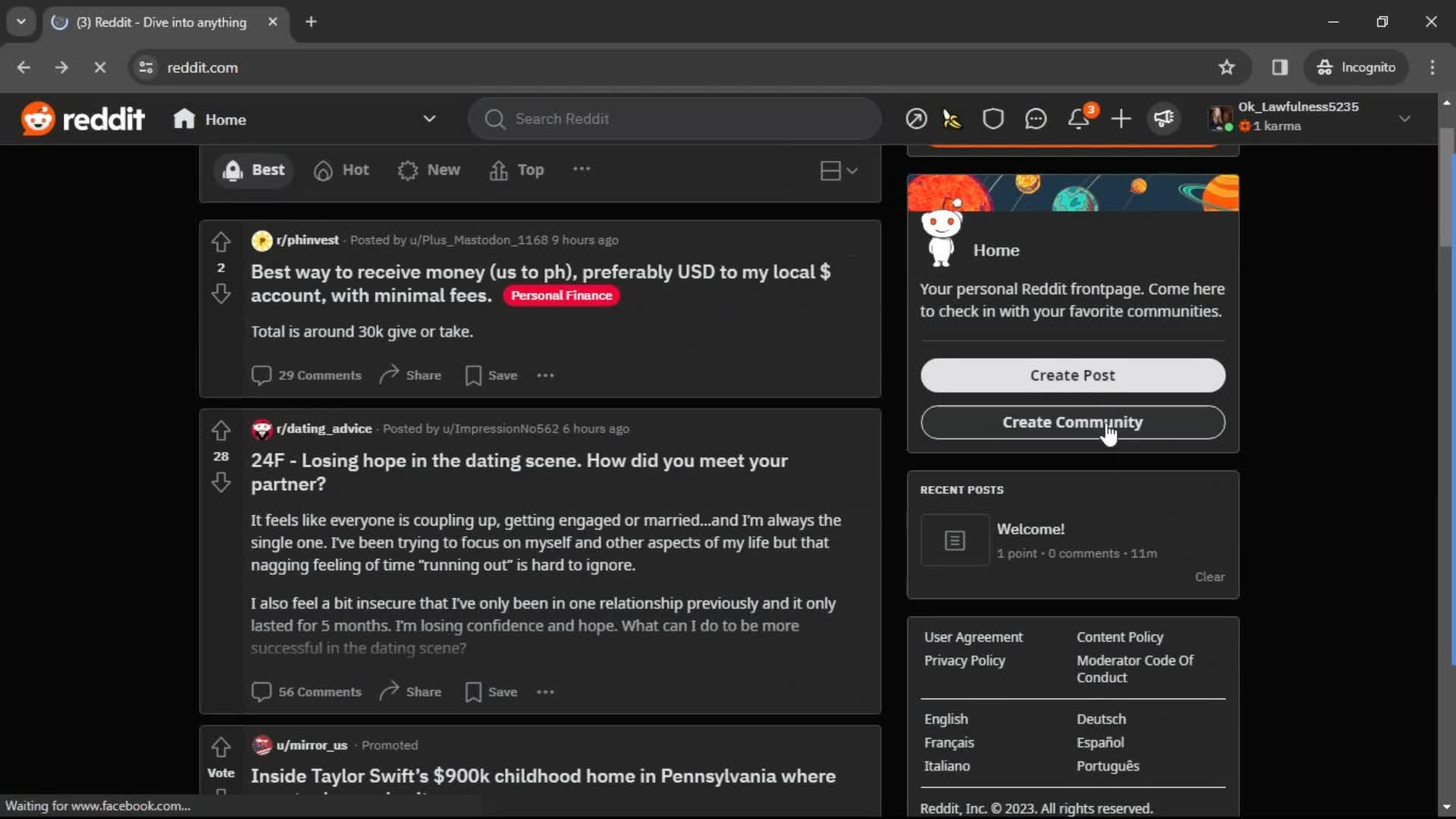This screenshot has height=819, width=1456.
Task: Go back with browser back arrow
Action: pyautogui.click(x=24, y=67)
